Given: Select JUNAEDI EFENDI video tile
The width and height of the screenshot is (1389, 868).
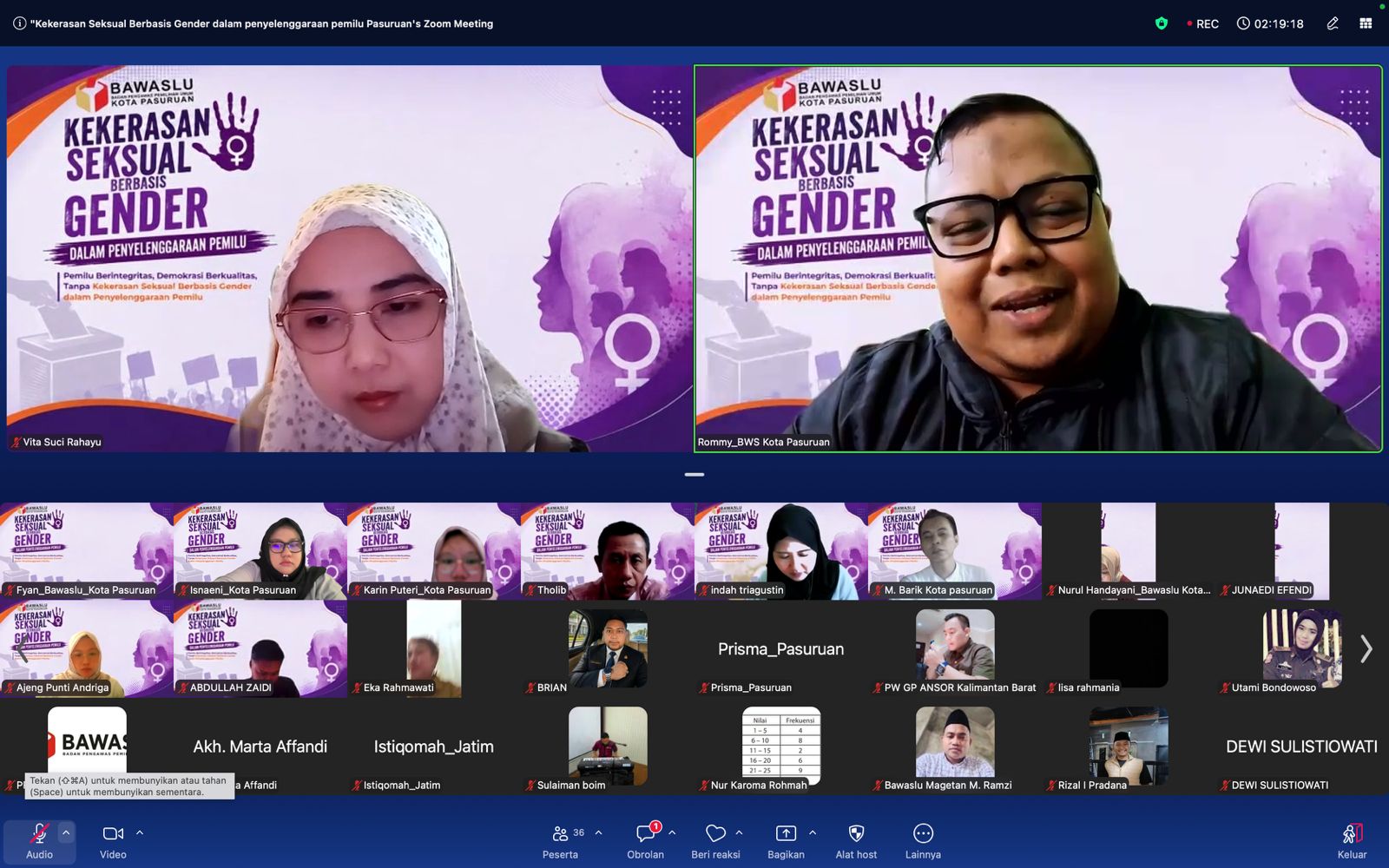Looking at the screenshot, I should pos(1302,551).
